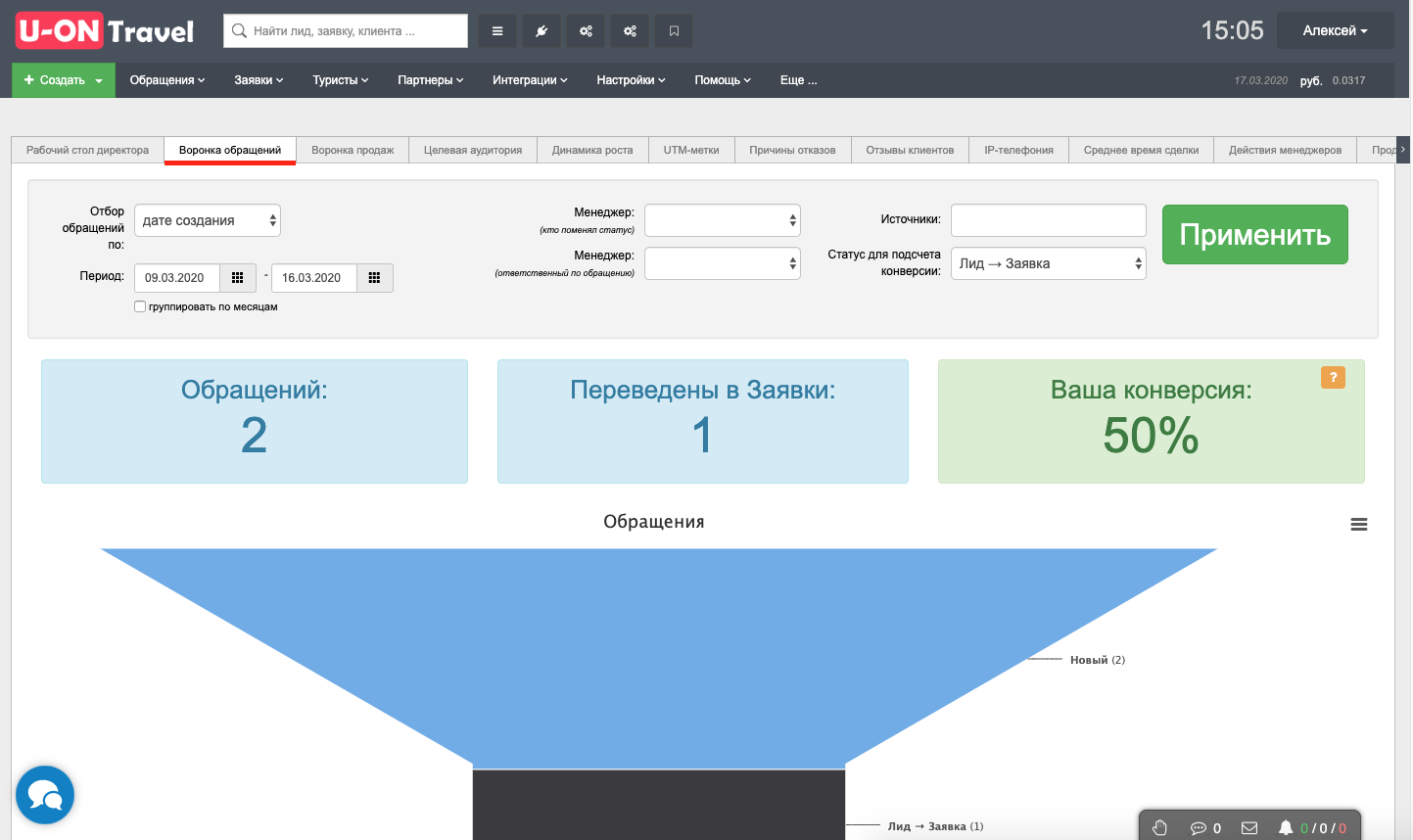Open the chat bubble widget
This screenshot has height=840, width=1413.
[x=45, y=795]
